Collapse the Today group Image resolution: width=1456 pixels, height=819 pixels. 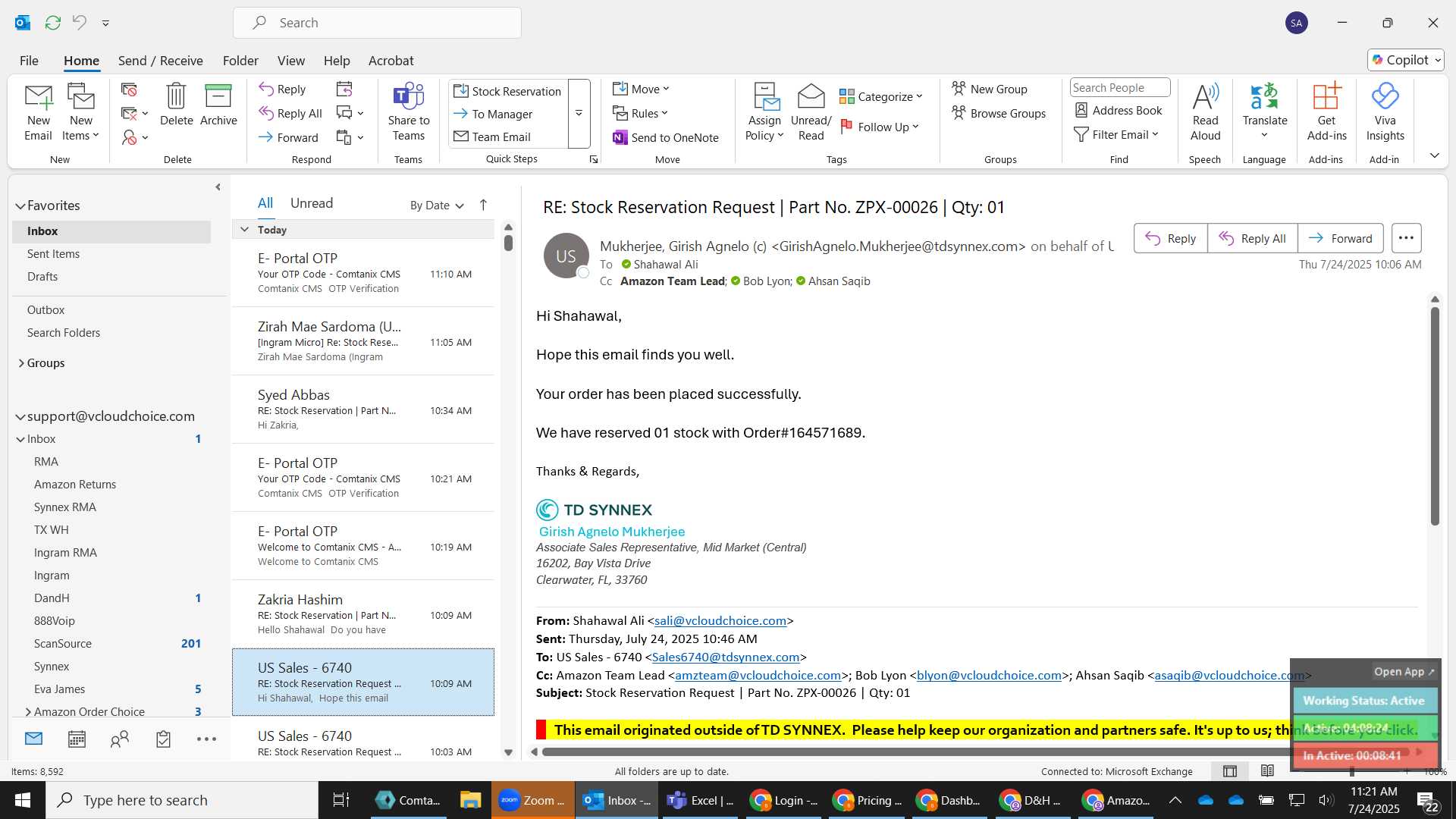tap(244, 229)
